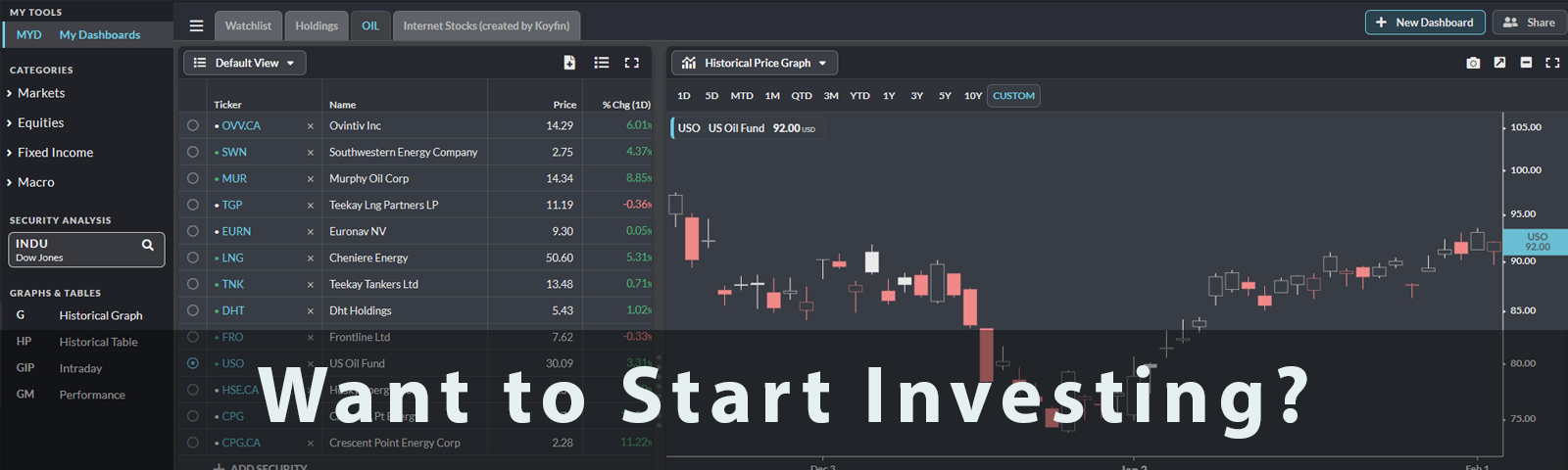1568x470 pixels.
Task: Switch to the Watchlist tab
Action: [x=248, y=25]
